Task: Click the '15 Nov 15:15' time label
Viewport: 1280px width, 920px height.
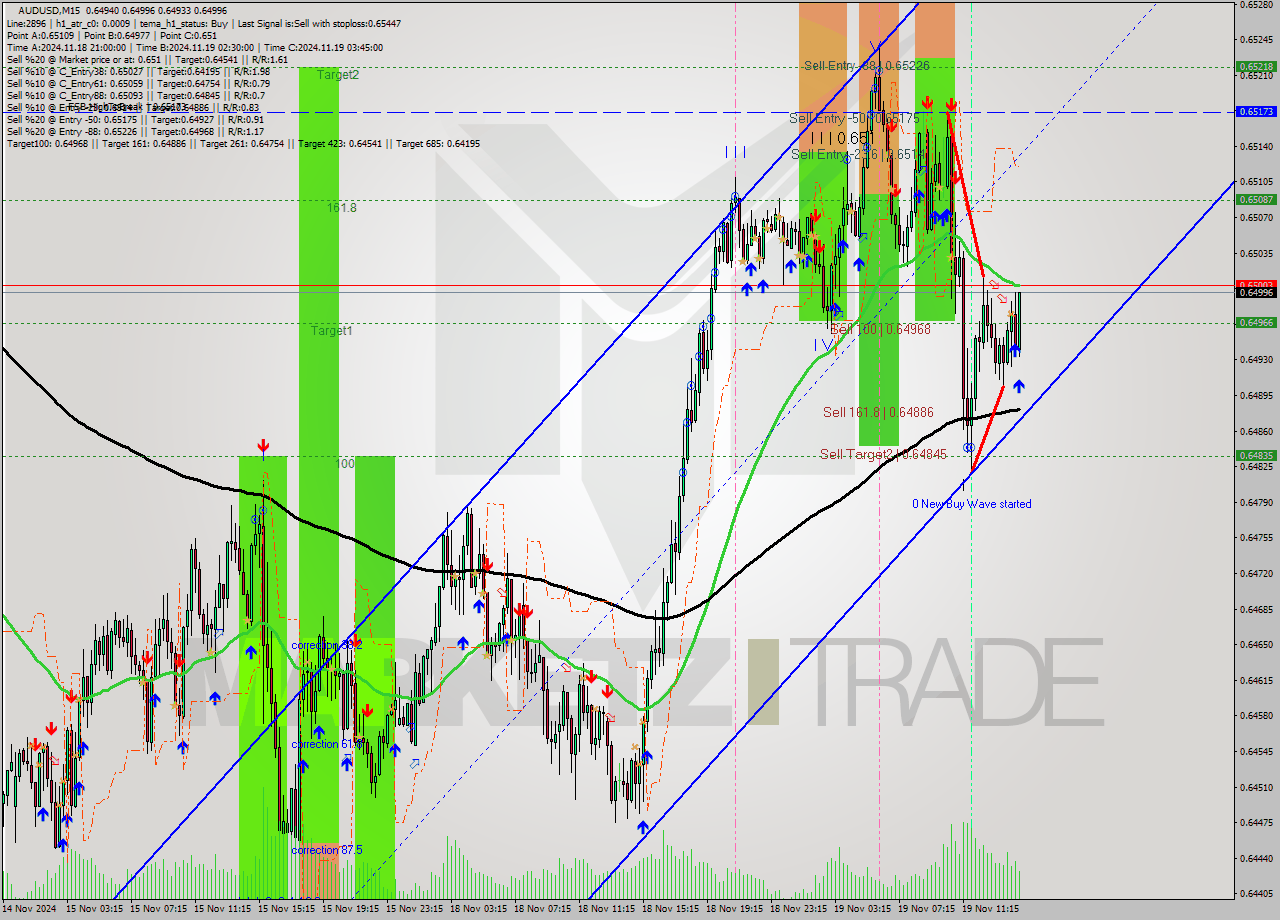Action: (x=285, y=909)
